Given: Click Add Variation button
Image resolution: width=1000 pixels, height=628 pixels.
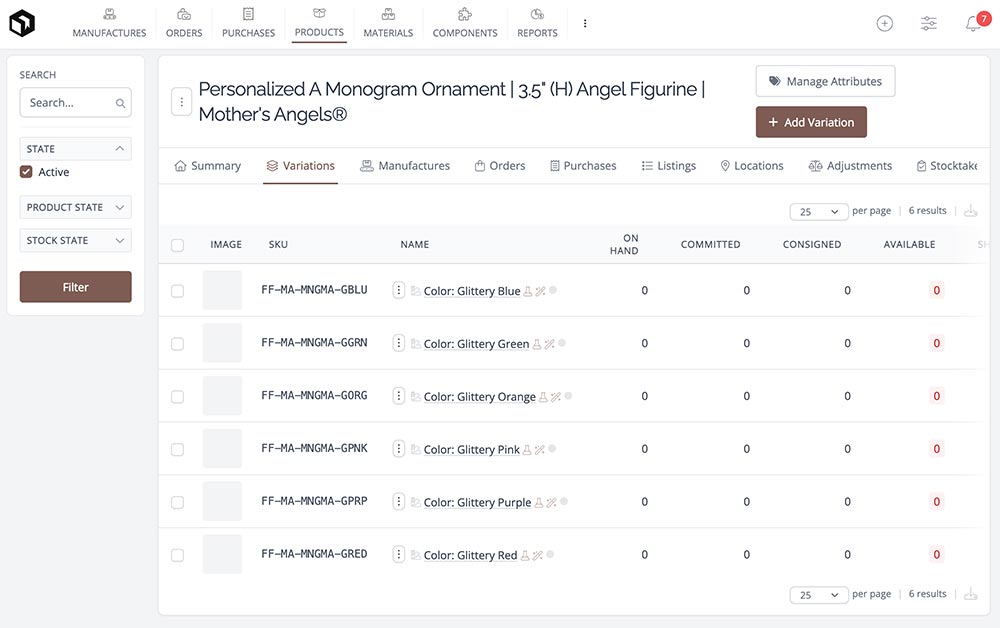Looking at the screenshot, I should (811, 122).
